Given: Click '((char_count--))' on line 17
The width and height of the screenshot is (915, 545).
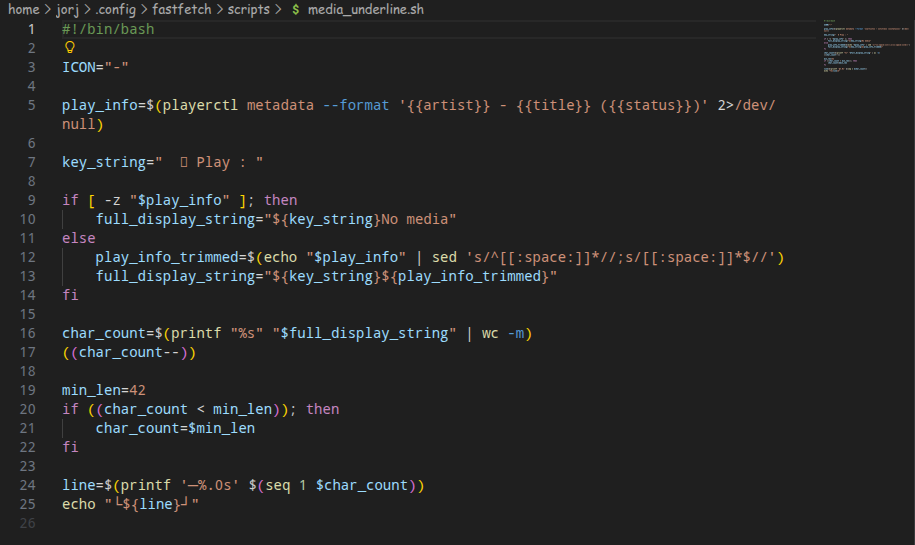Looking at the screenshot, I should [x=129, y=352].
